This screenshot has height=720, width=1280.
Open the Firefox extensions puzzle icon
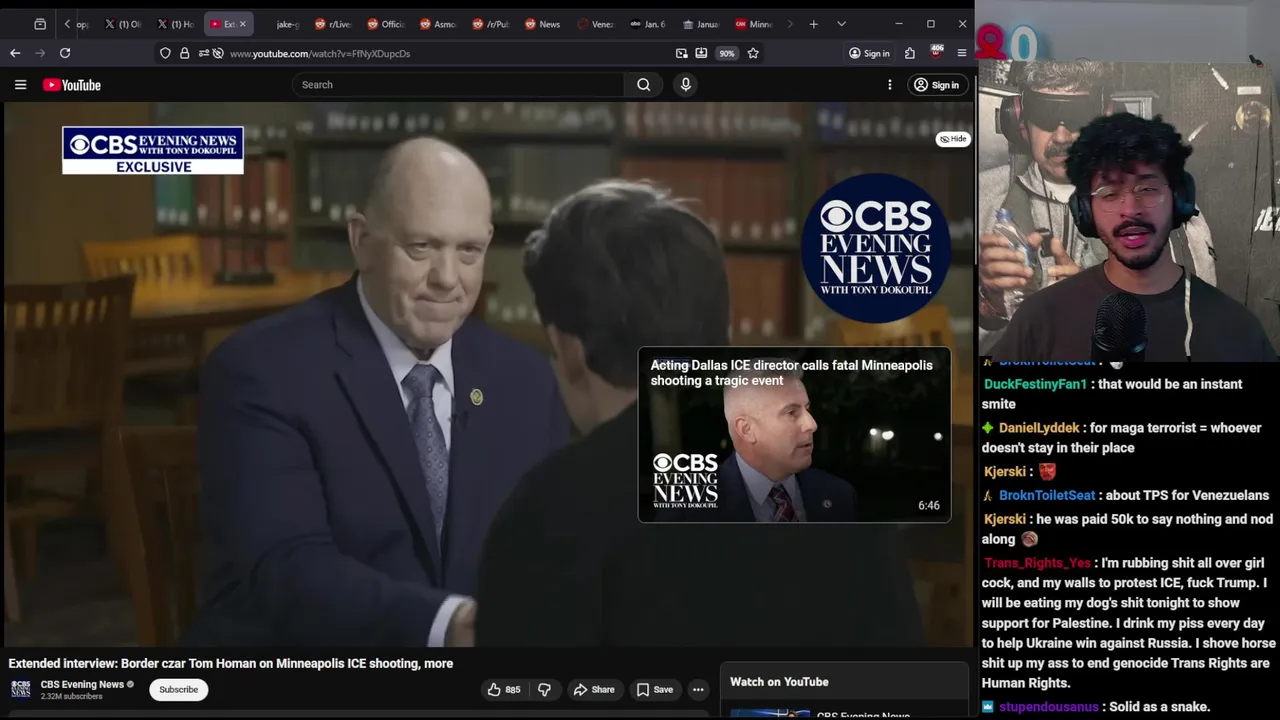click(x=910, y=53)
